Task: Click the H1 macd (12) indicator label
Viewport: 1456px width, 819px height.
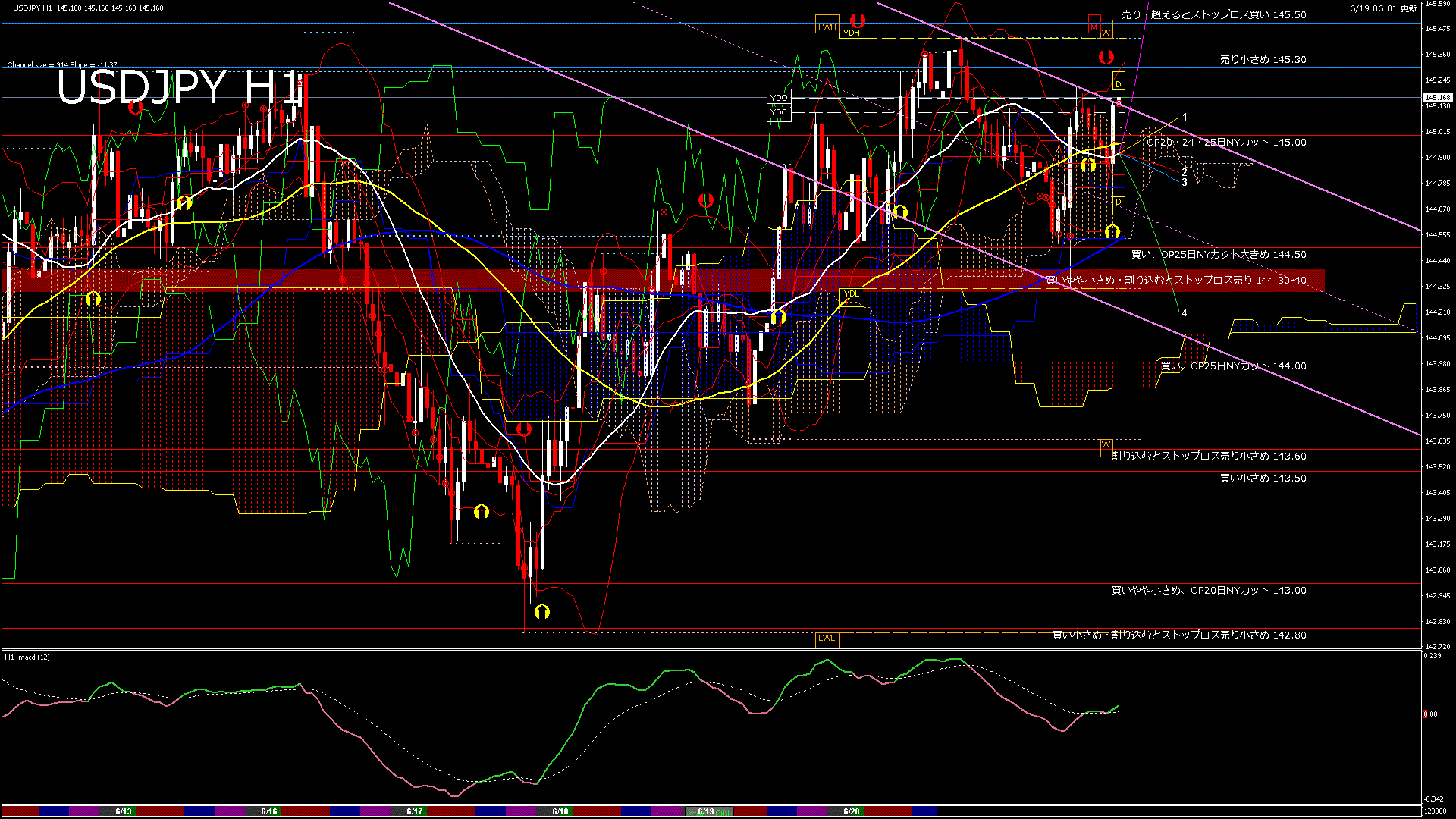Action: (27, 657)
